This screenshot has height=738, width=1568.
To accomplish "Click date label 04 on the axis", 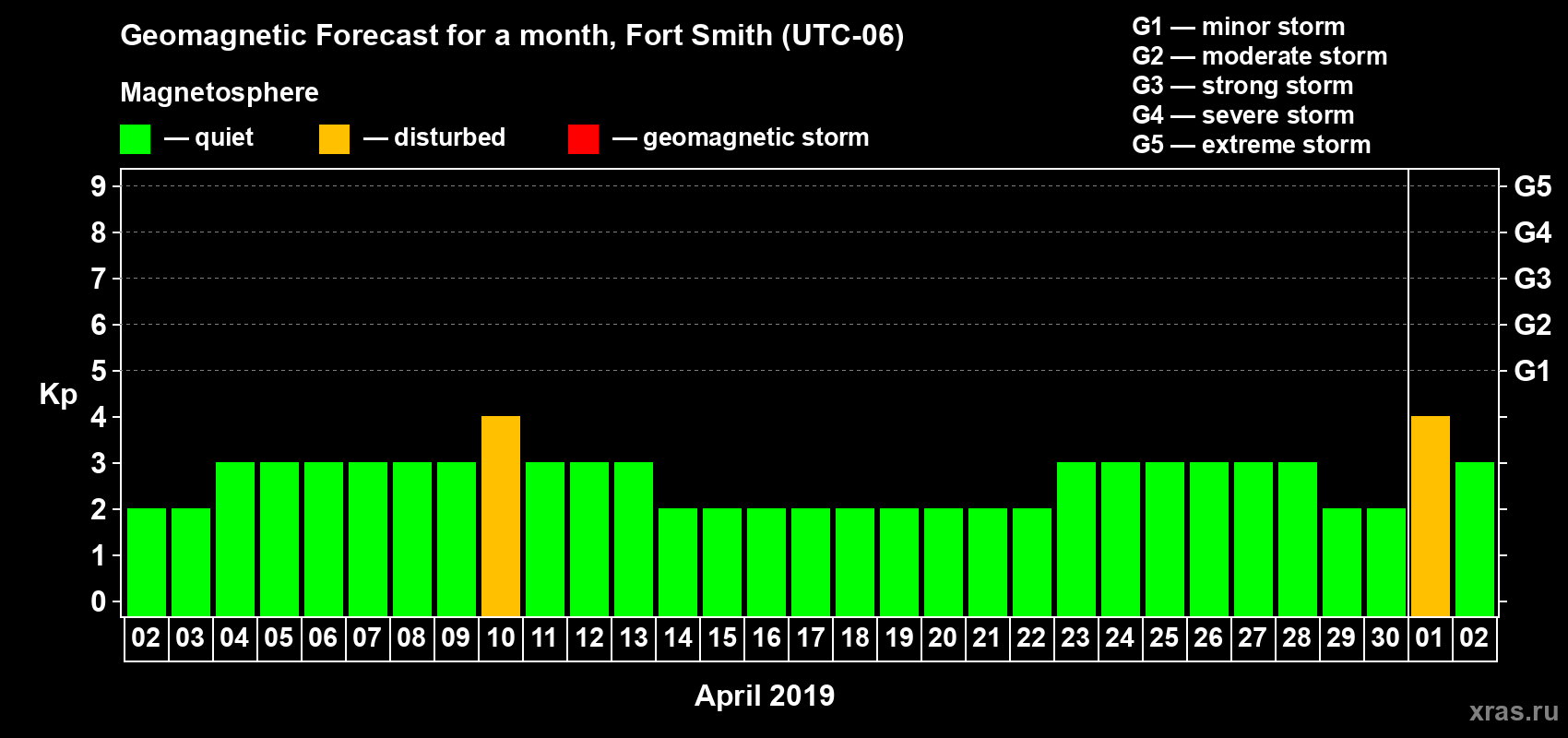I will (234, 637).
